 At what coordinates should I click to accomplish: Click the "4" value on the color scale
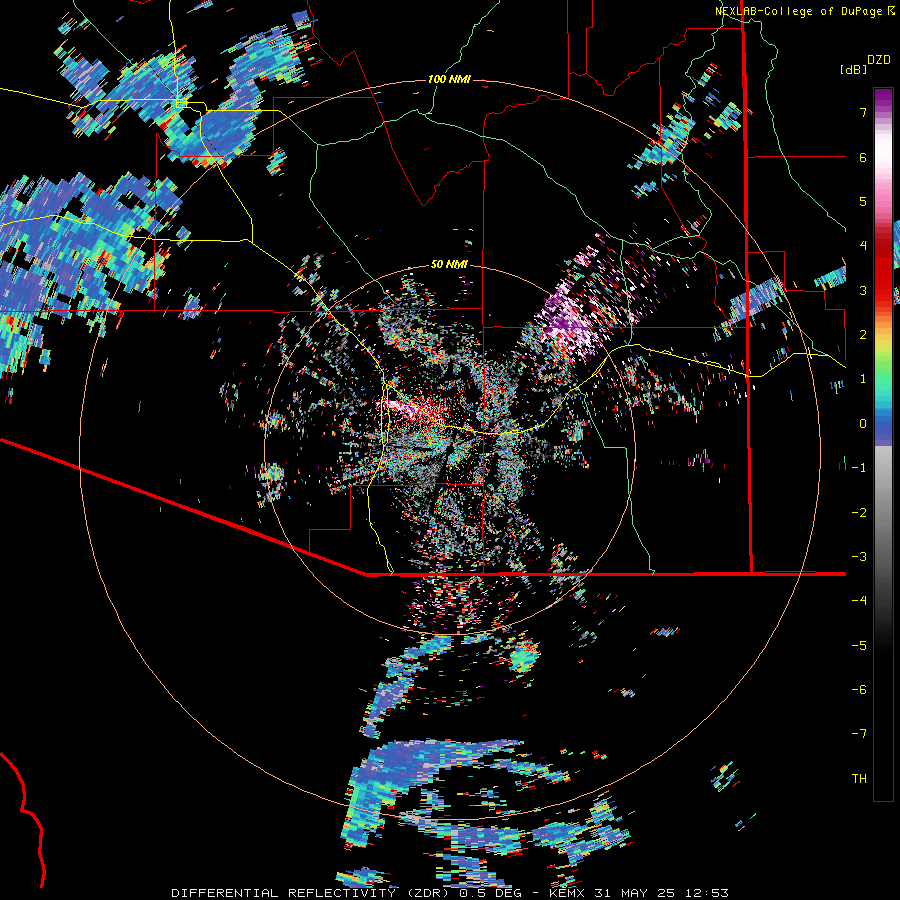point(863,246)
